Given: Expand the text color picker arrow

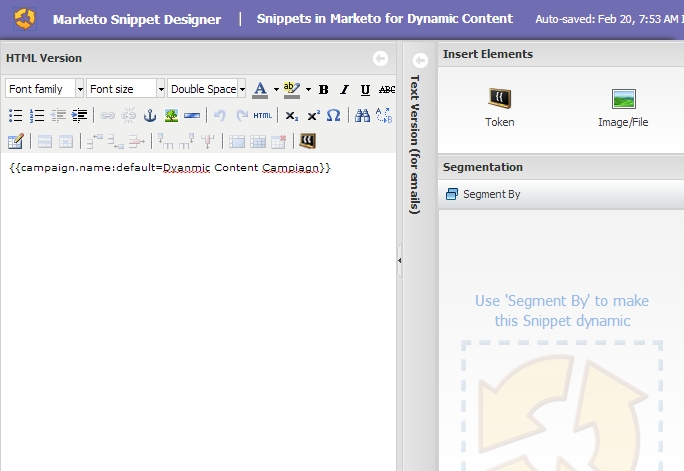Looking at the screenshot, I should click(x=276, y=90).
